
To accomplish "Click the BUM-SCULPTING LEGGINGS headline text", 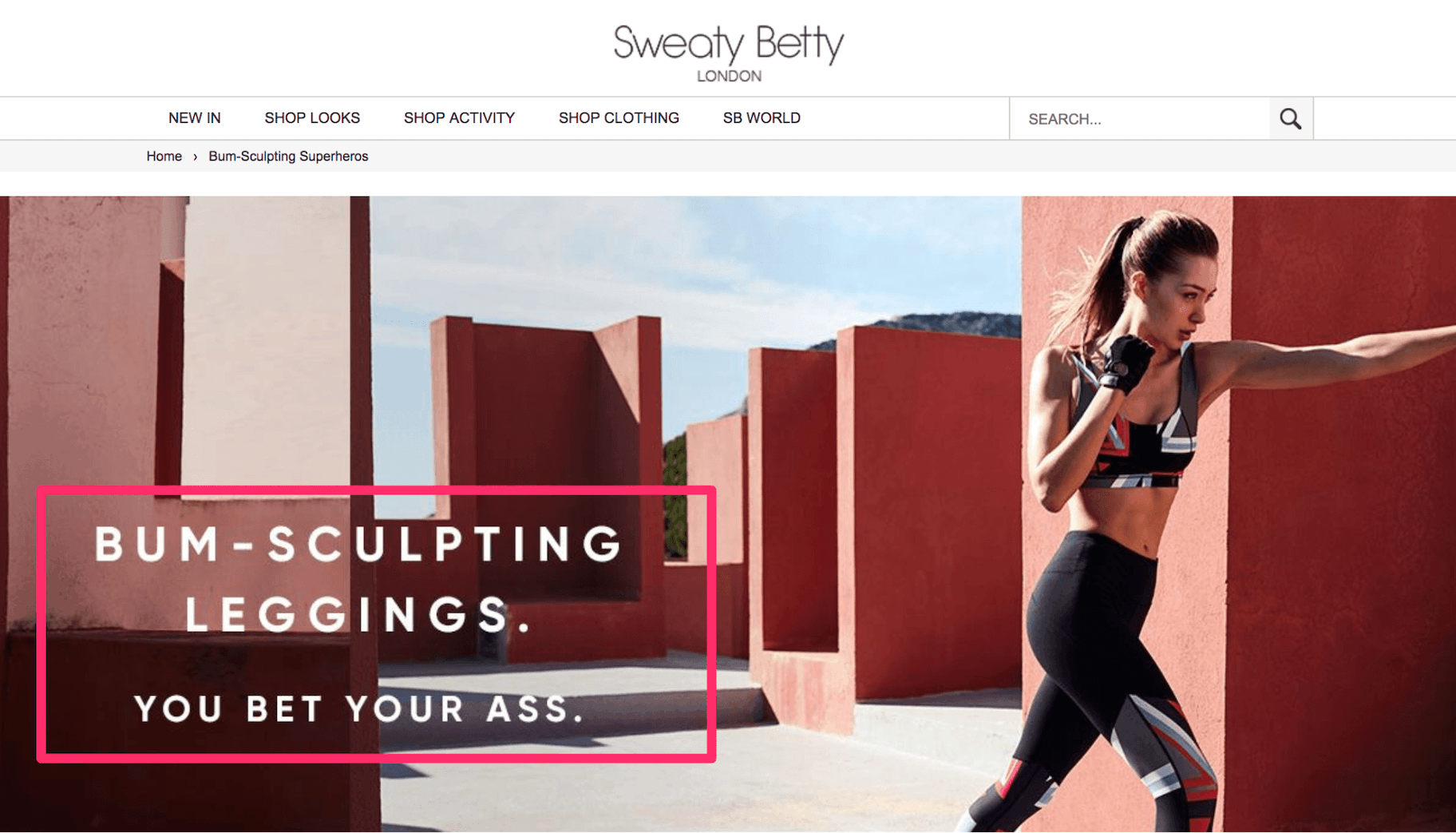I will point(358,580).
